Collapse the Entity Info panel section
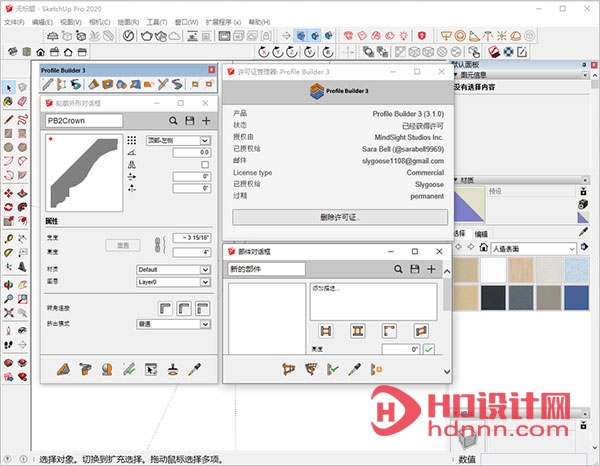Viewport: 600px width, 466px height. (x=456, y=75)
